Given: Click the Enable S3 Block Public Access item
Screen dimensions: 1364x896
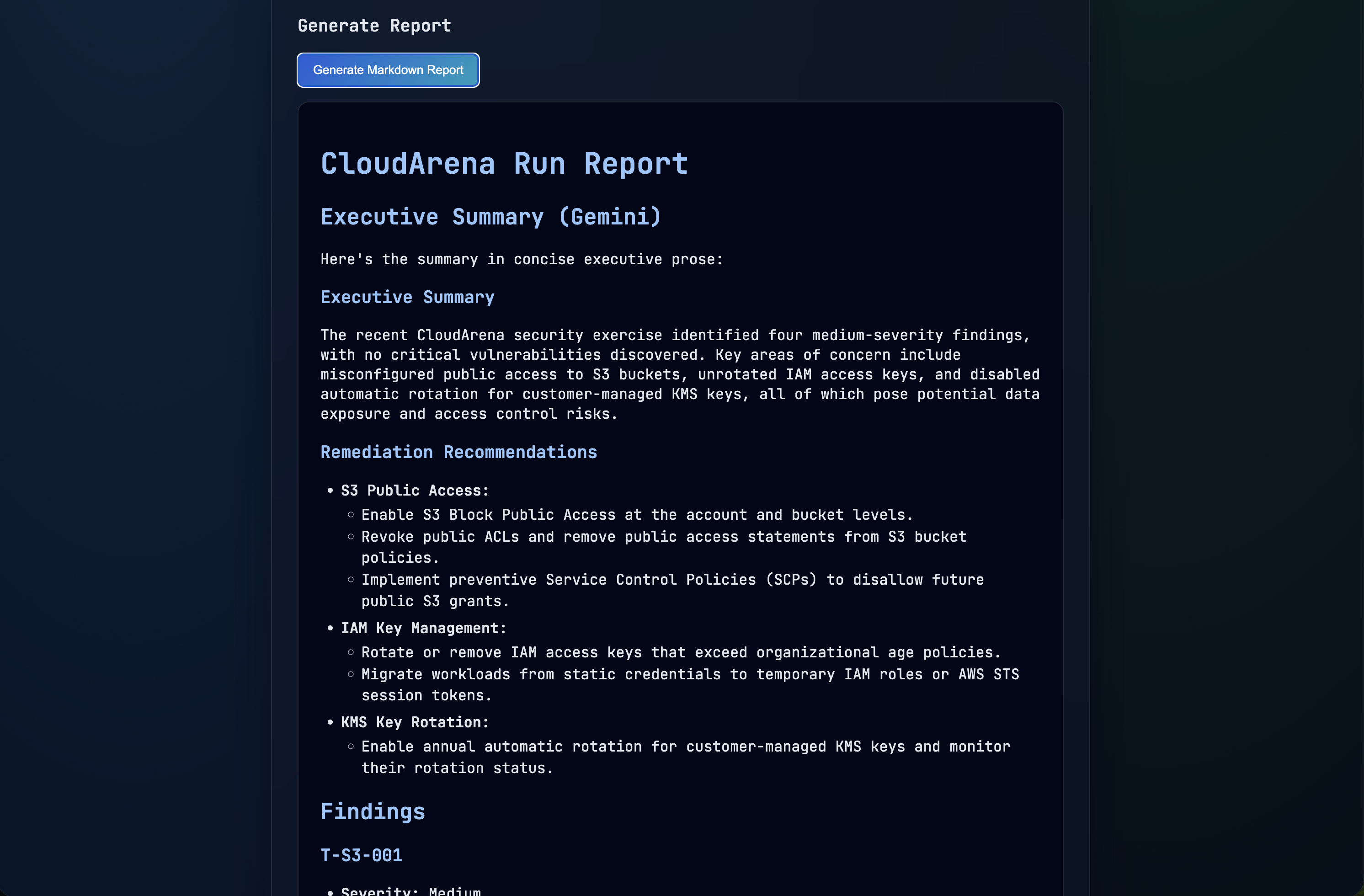Looking at the screenshot, I should [x=636, y=515].
